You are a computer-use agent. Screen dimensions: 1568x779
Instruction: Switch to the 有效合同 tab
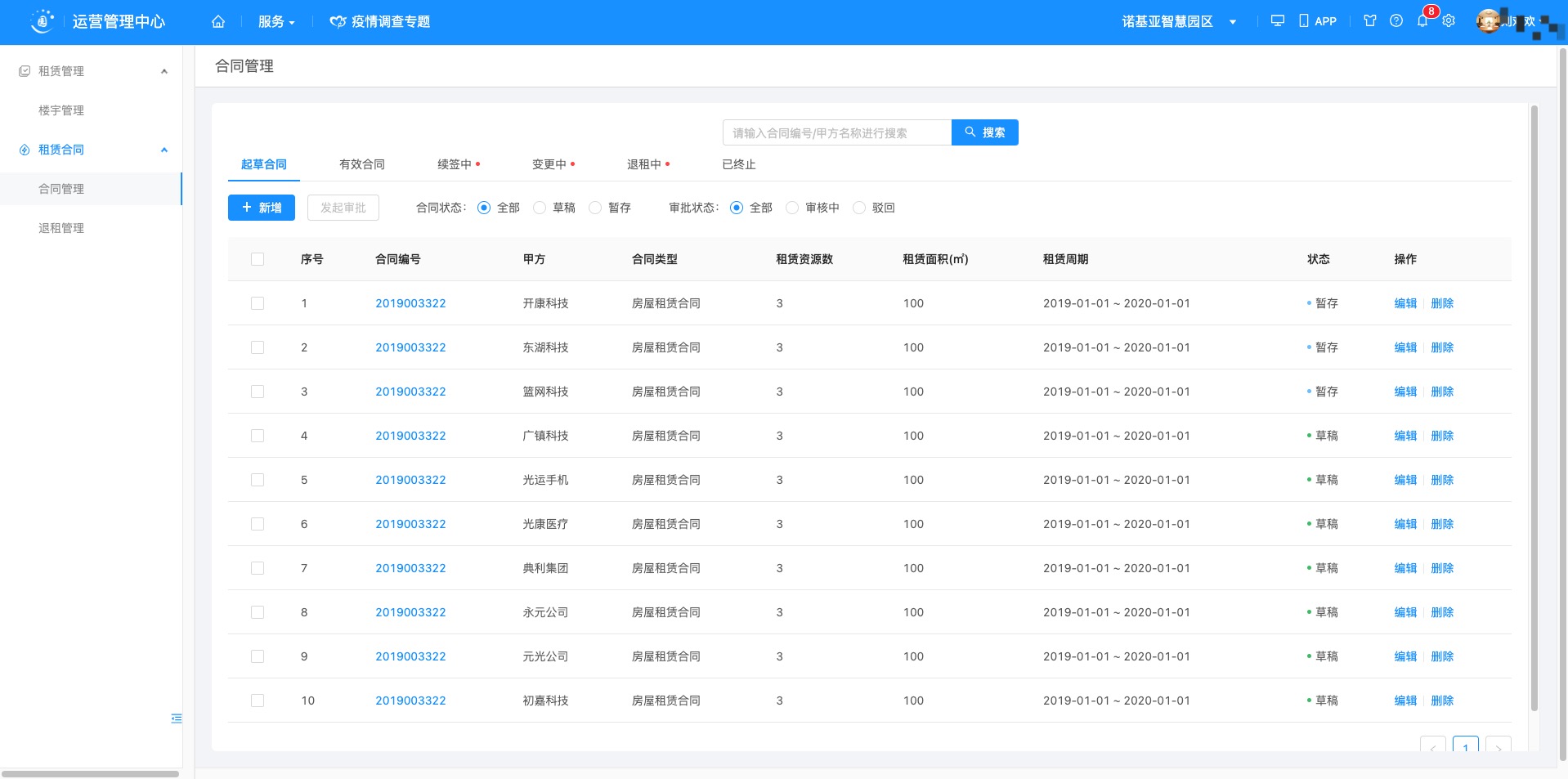[x=362, y=164]
